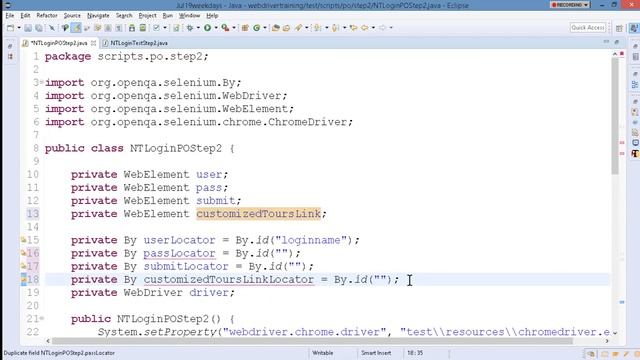Click the Run External Tools icon
The height and width of the screenshot is (360, 640).
point(225,28)
